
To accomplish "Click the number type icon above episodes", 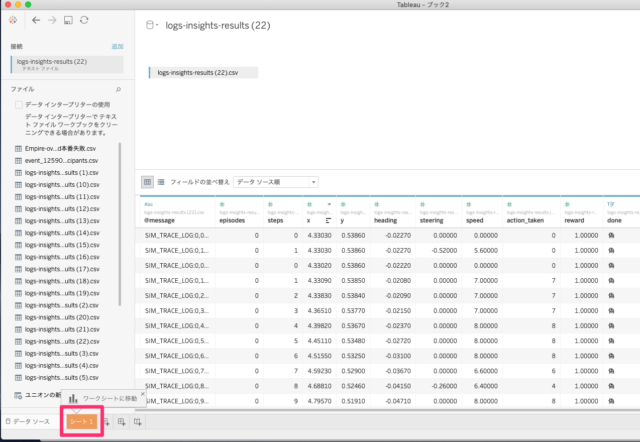I will (x=222, y=204).
